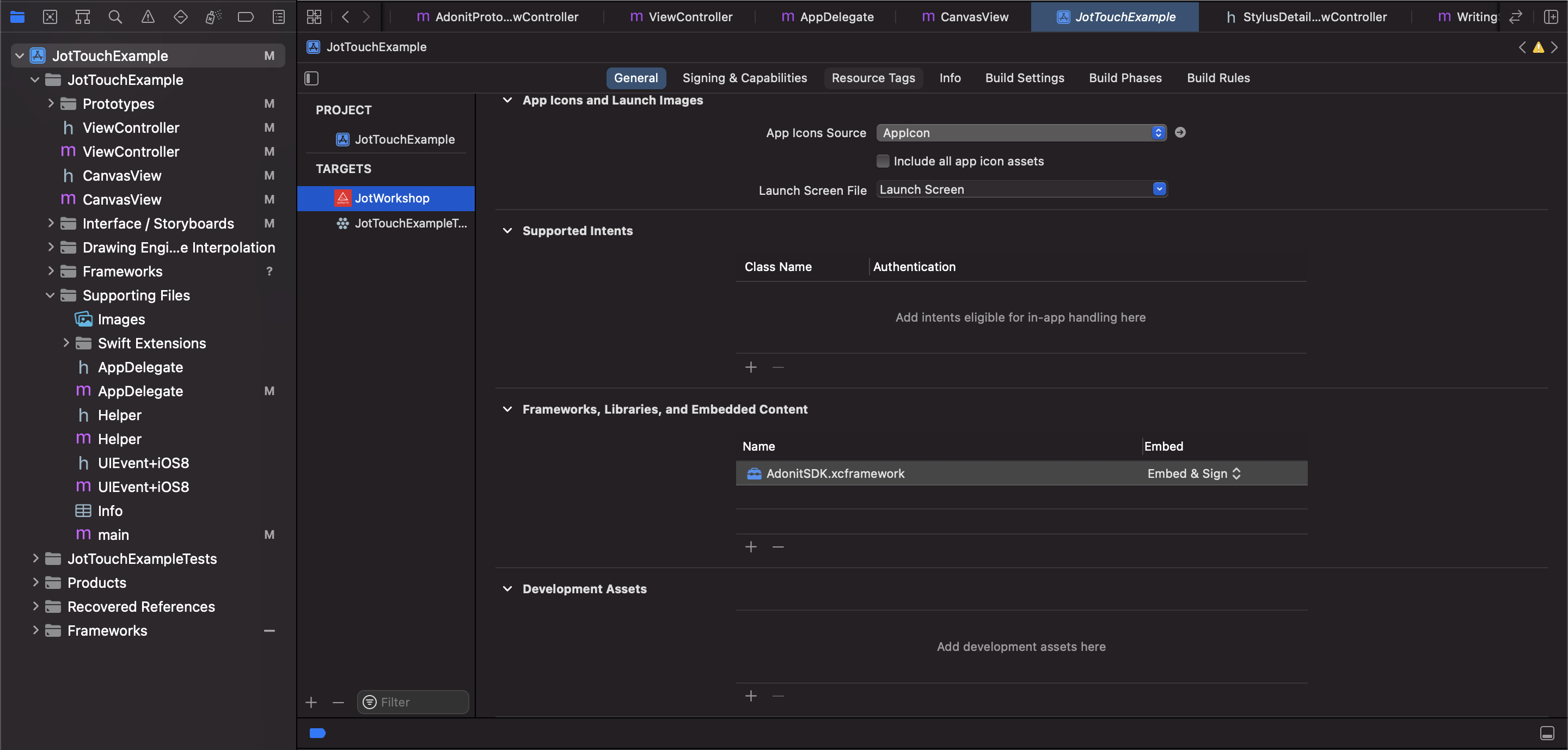Open StylusDetail...wController editor tab
1568x750 pixels.
1306,17
